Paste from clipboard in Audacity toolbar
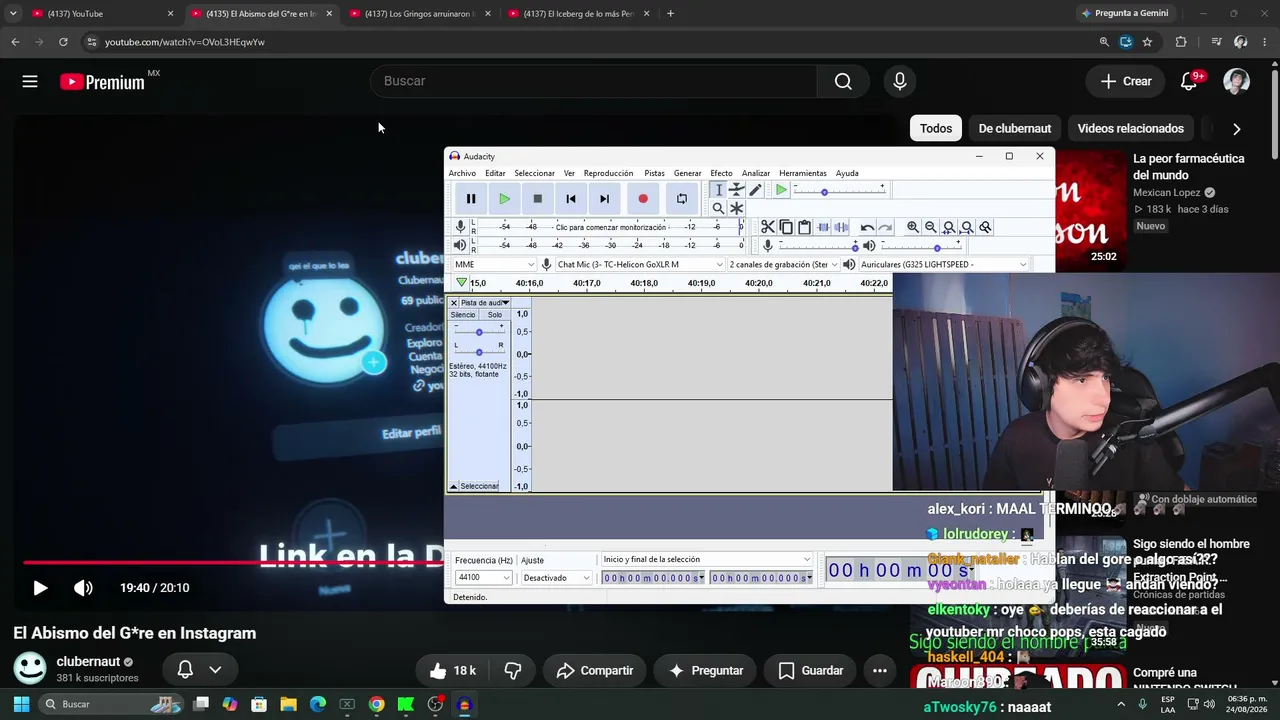Viewport: 1280px width, 720px height. 804,227
